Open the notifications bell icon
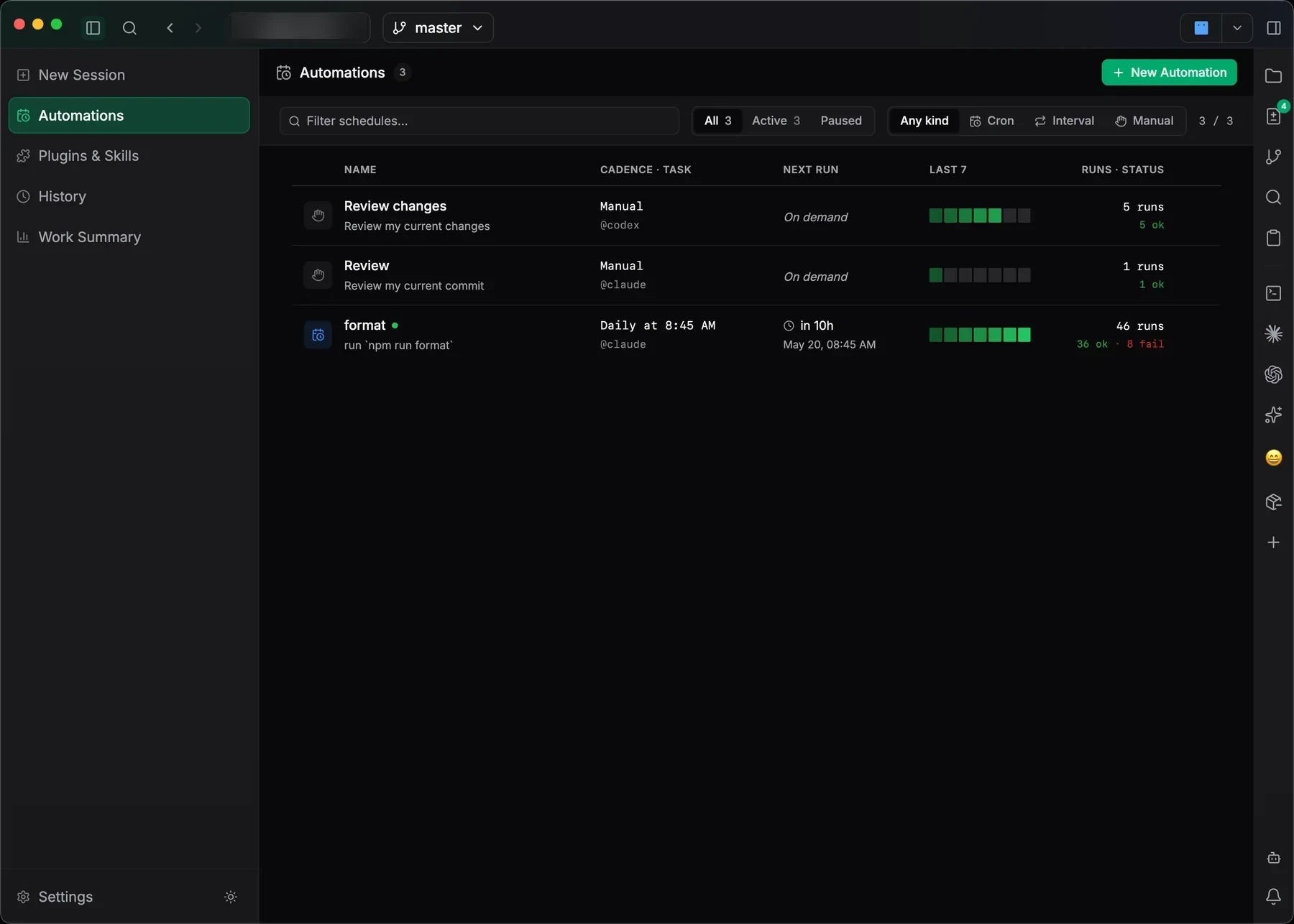Viewport: 1294px width, 924px height. point(1273,897)
